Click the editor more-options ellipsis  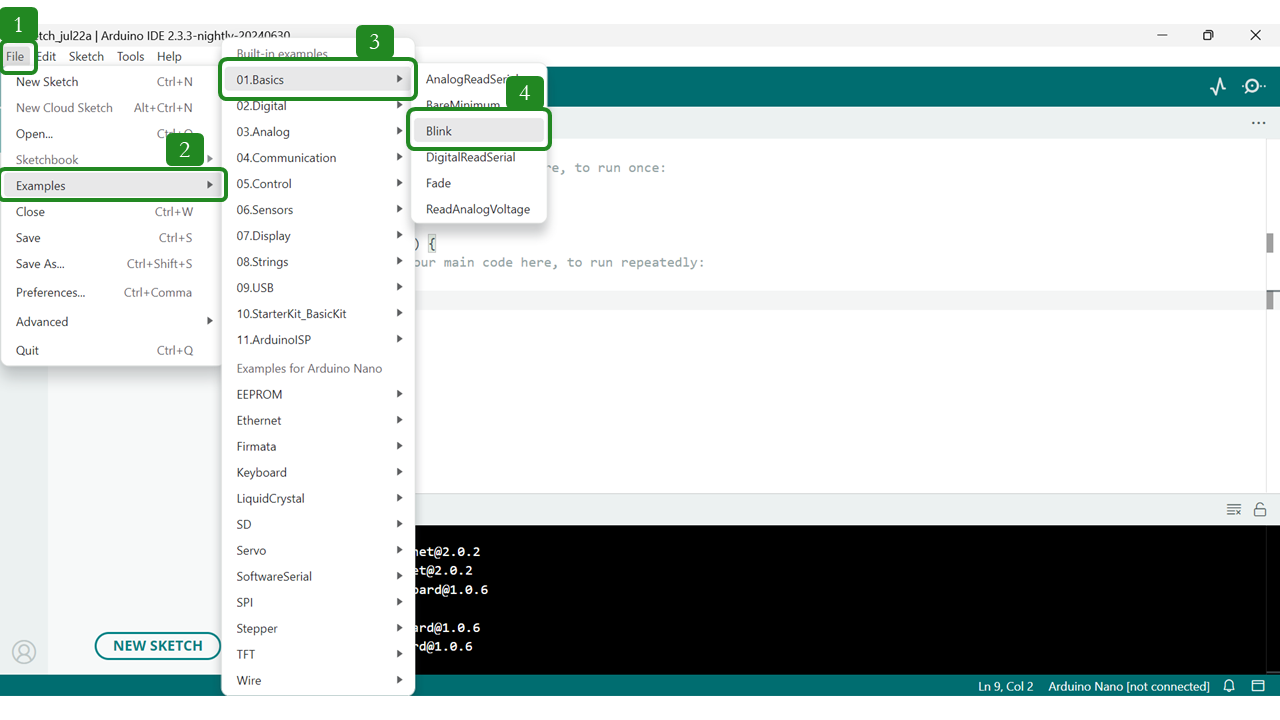[1258, 123]
